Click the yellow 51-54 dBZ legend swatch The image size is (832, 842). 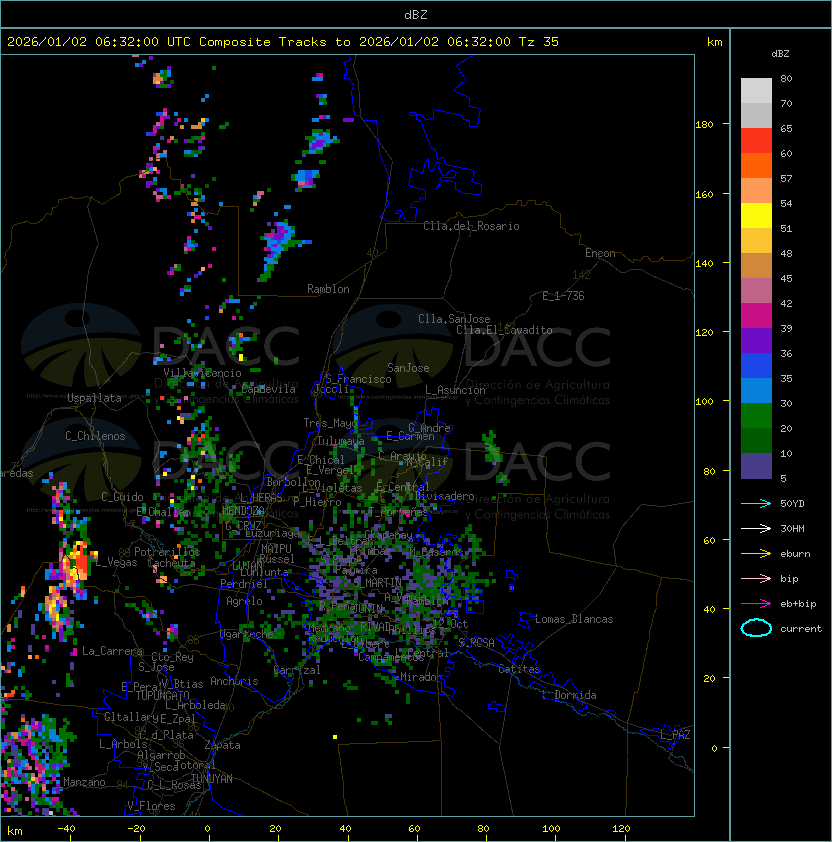click(756, 215)
